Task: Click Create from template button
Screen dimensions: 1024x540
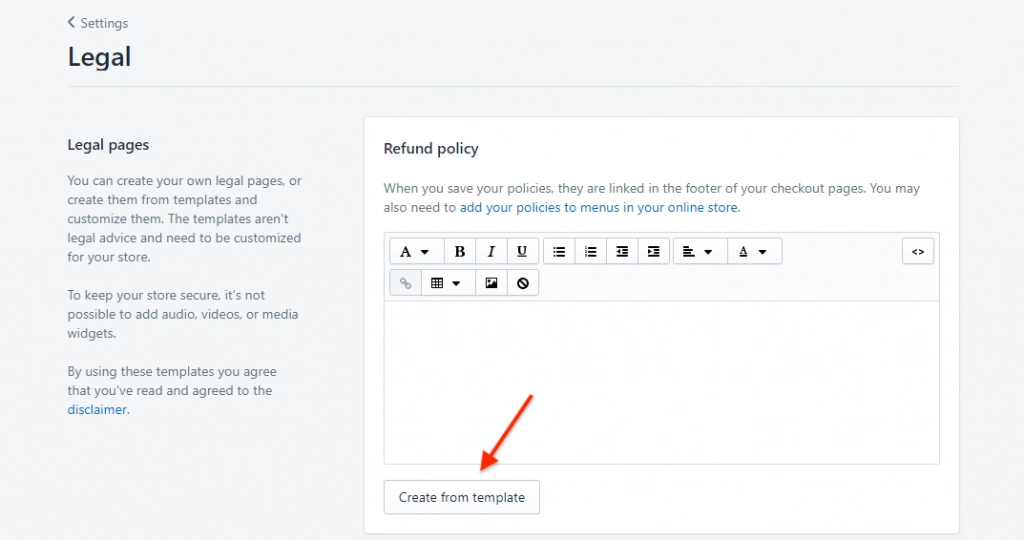Action: pos(462,498)
